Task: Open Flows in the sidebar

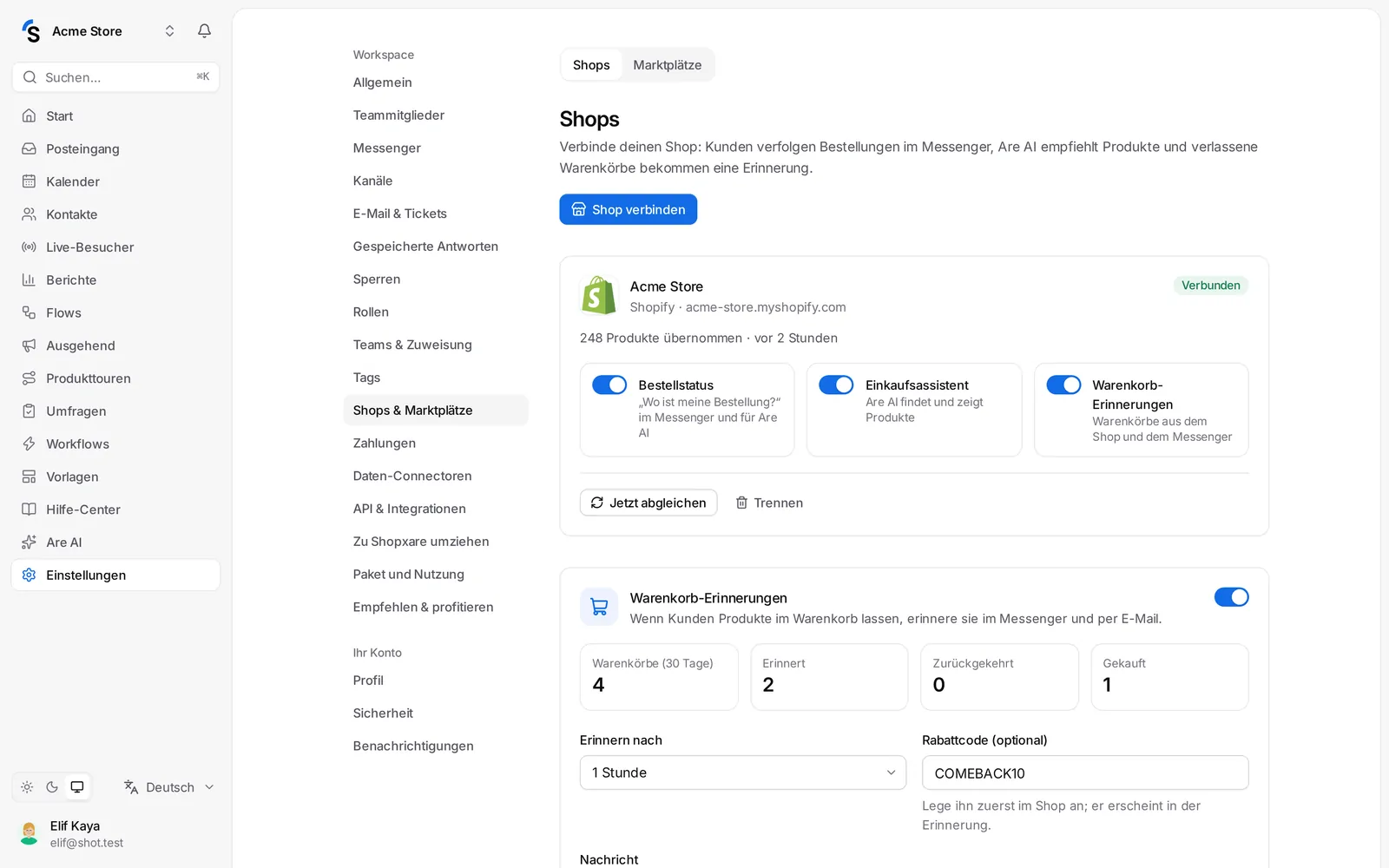Action: click(115, 312)
